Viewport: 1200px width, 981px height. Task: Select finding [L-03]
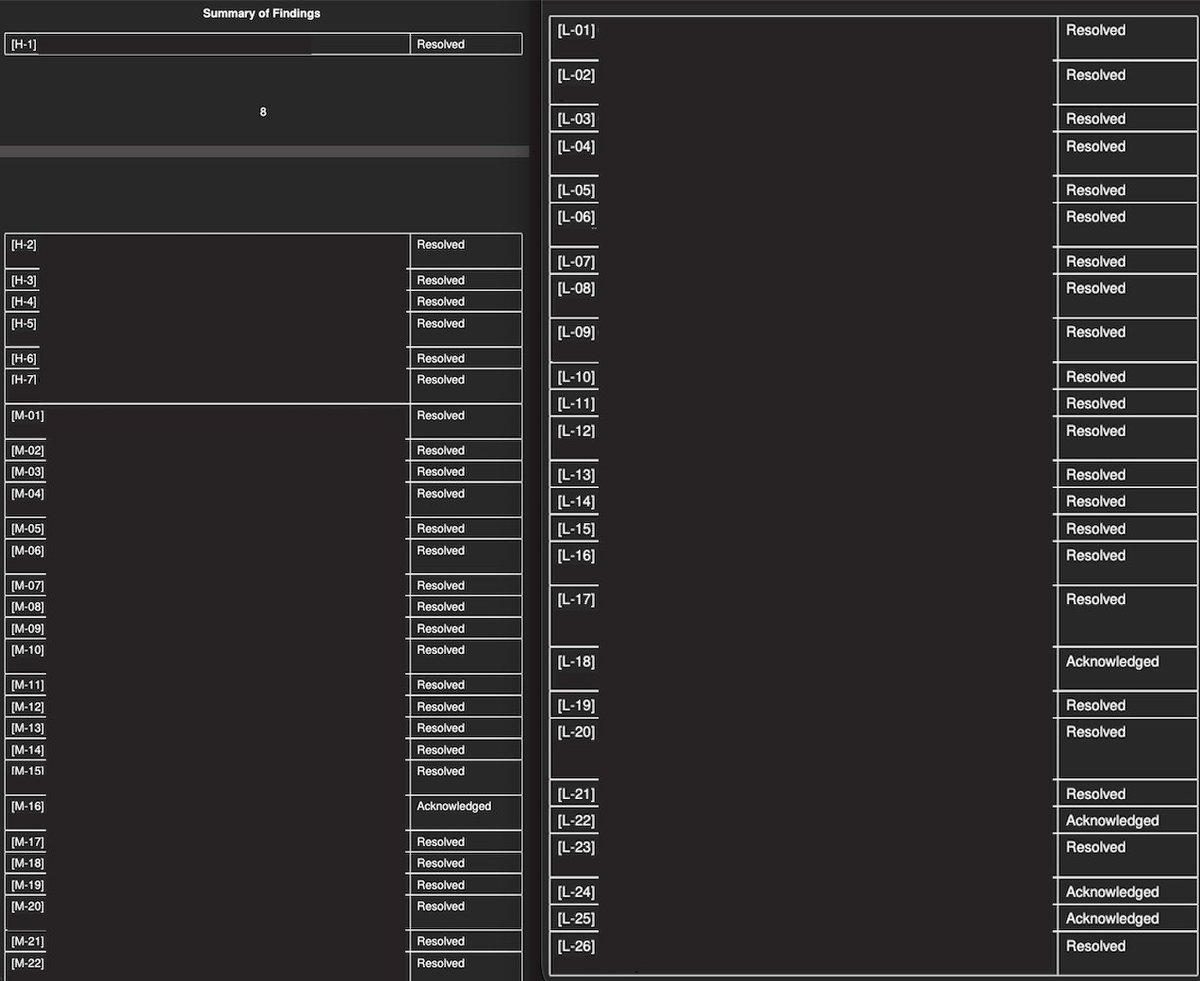576,119
